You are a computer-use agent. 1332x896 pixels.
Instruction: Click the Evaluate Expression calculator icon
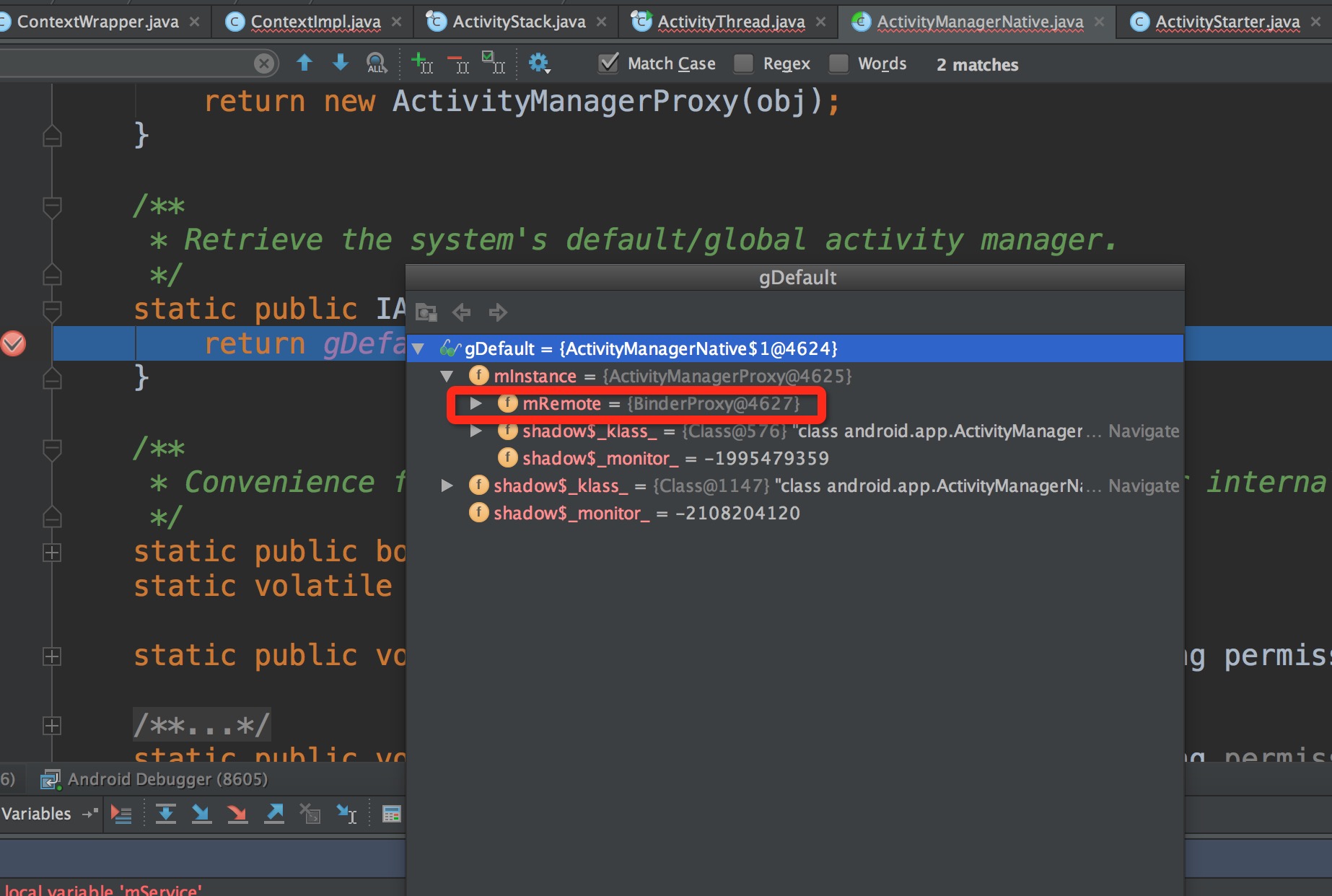[391, 814]
